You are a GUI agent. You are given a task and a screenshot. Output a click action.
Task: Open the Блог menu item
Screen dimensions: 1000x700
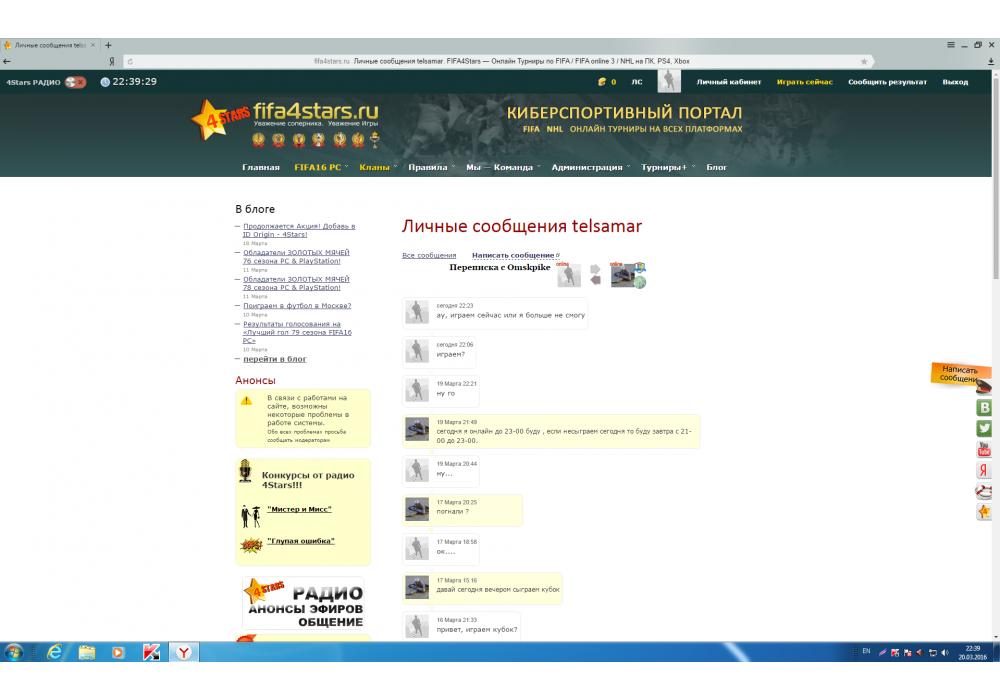[716, 167]
